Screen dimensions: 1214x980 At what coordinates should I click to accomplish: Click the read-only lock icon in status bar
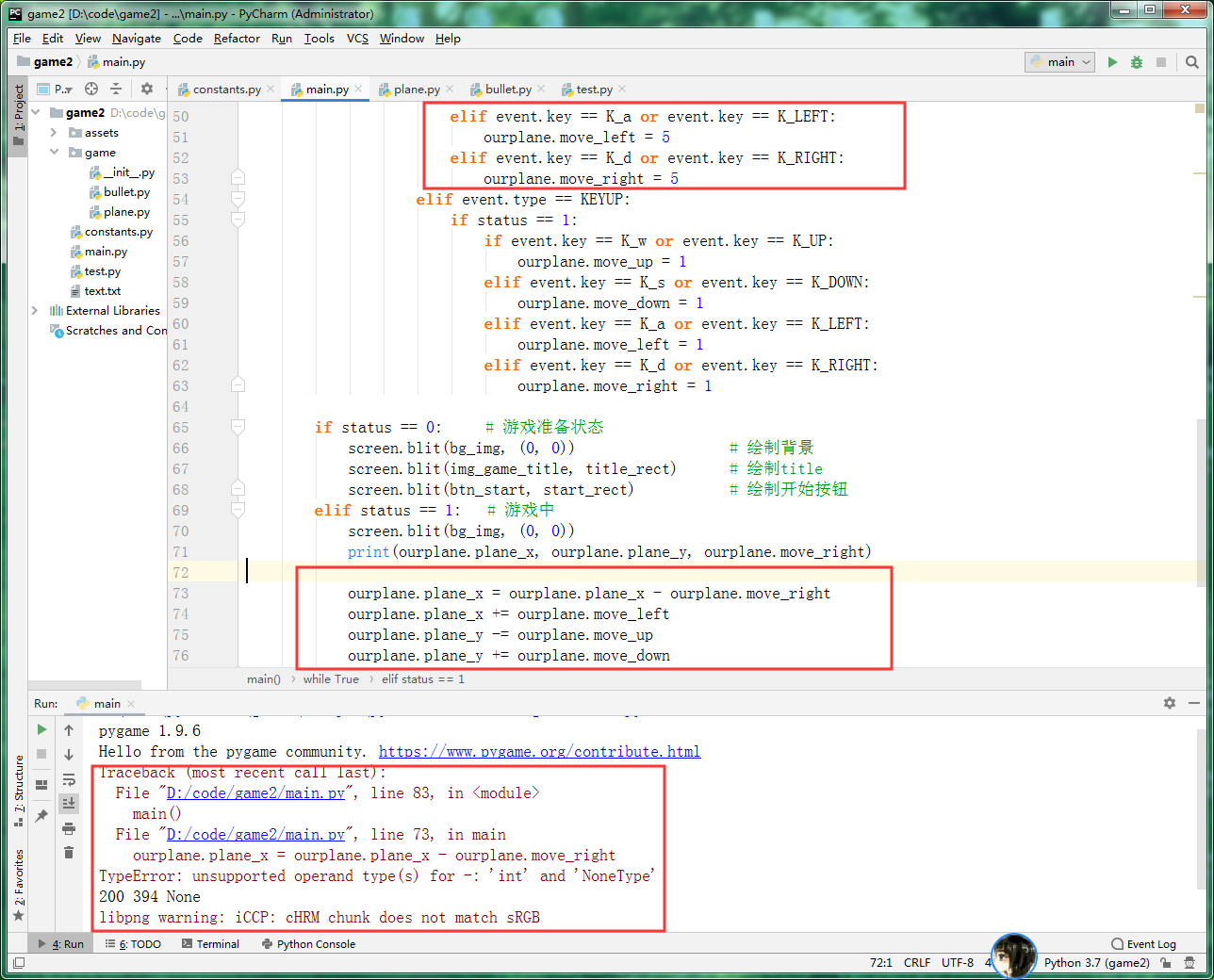(x=1166, y=963)
